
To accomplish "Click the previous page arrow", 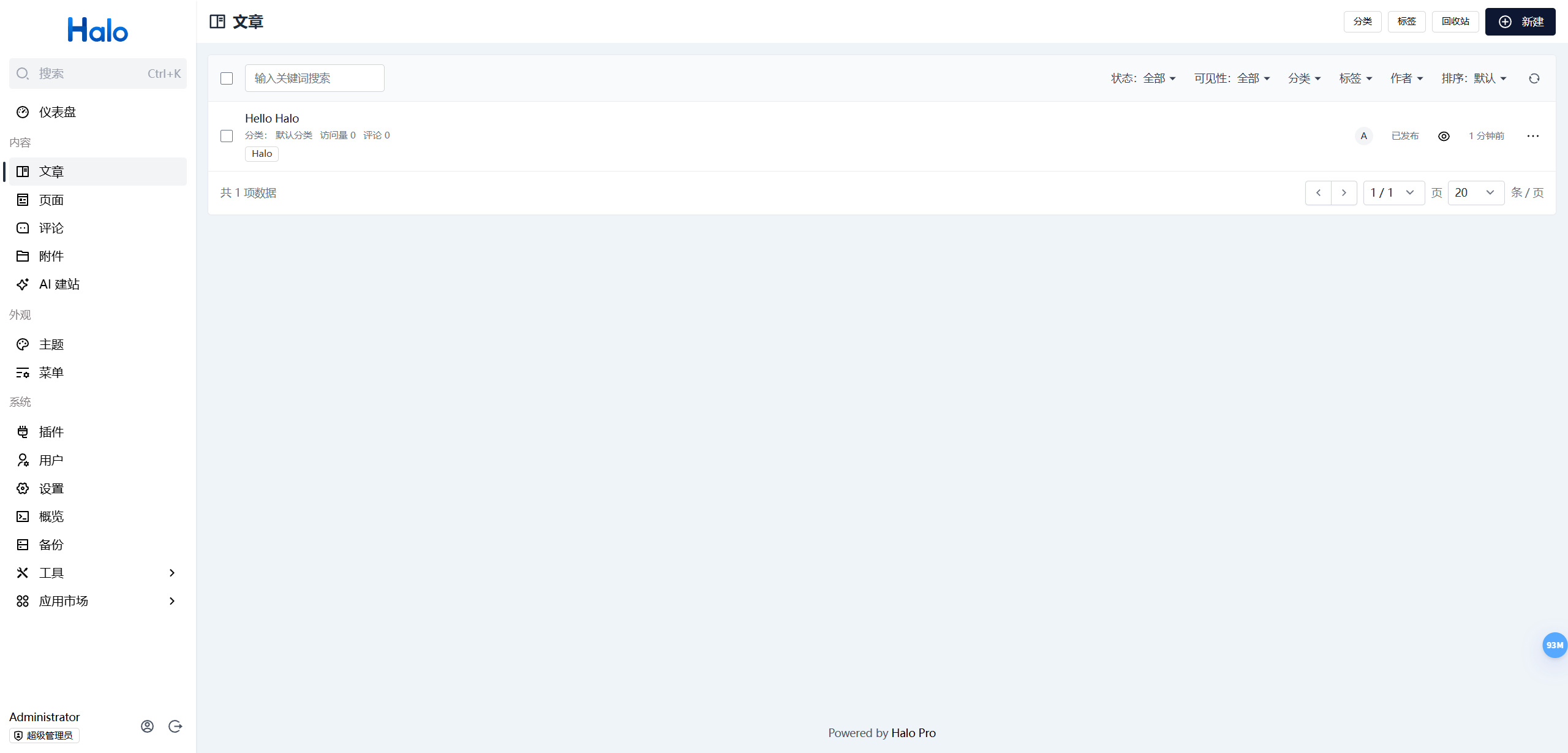I will pyautogui.click(x=1318, y=193).
